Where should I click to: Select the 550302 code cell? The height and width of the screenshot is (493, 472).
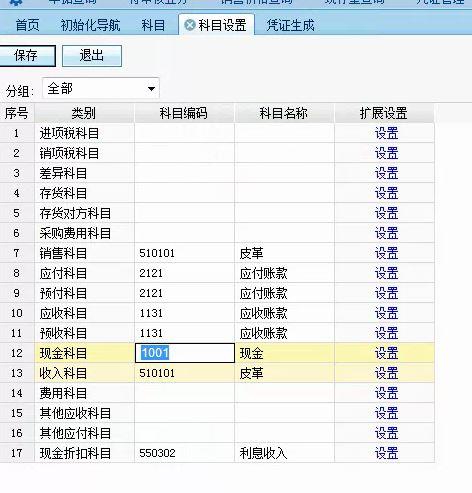(x=185, y=453)
